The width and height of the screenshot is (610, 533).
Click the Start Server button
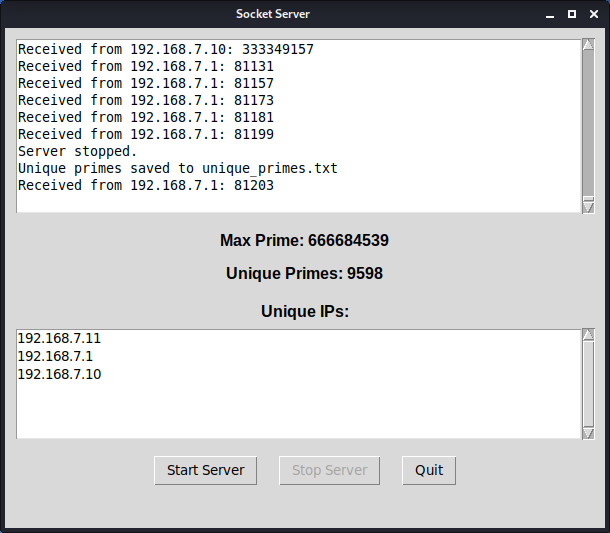tap(206, 470)
